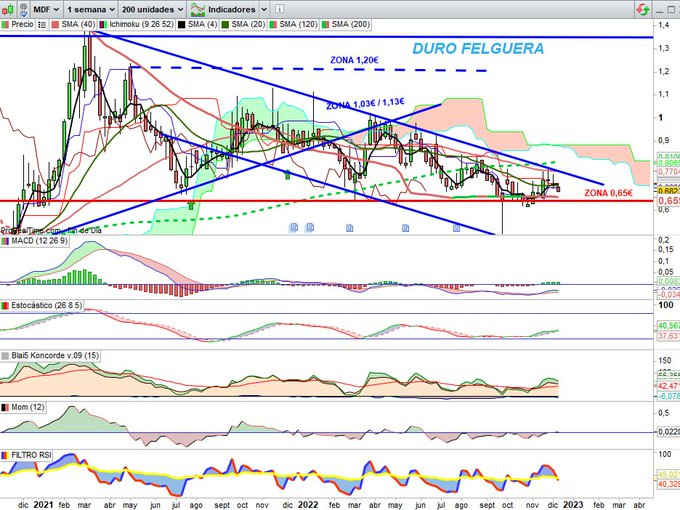Click the SMA (40) red swatch

click(55, 25)
